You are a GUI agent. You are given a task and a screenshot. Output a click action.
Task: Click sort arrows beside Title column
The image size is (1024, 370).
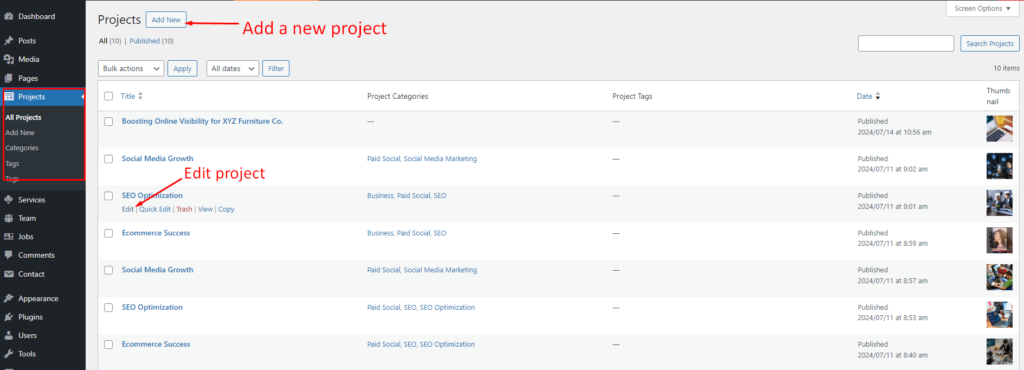(x=140, y=96)
